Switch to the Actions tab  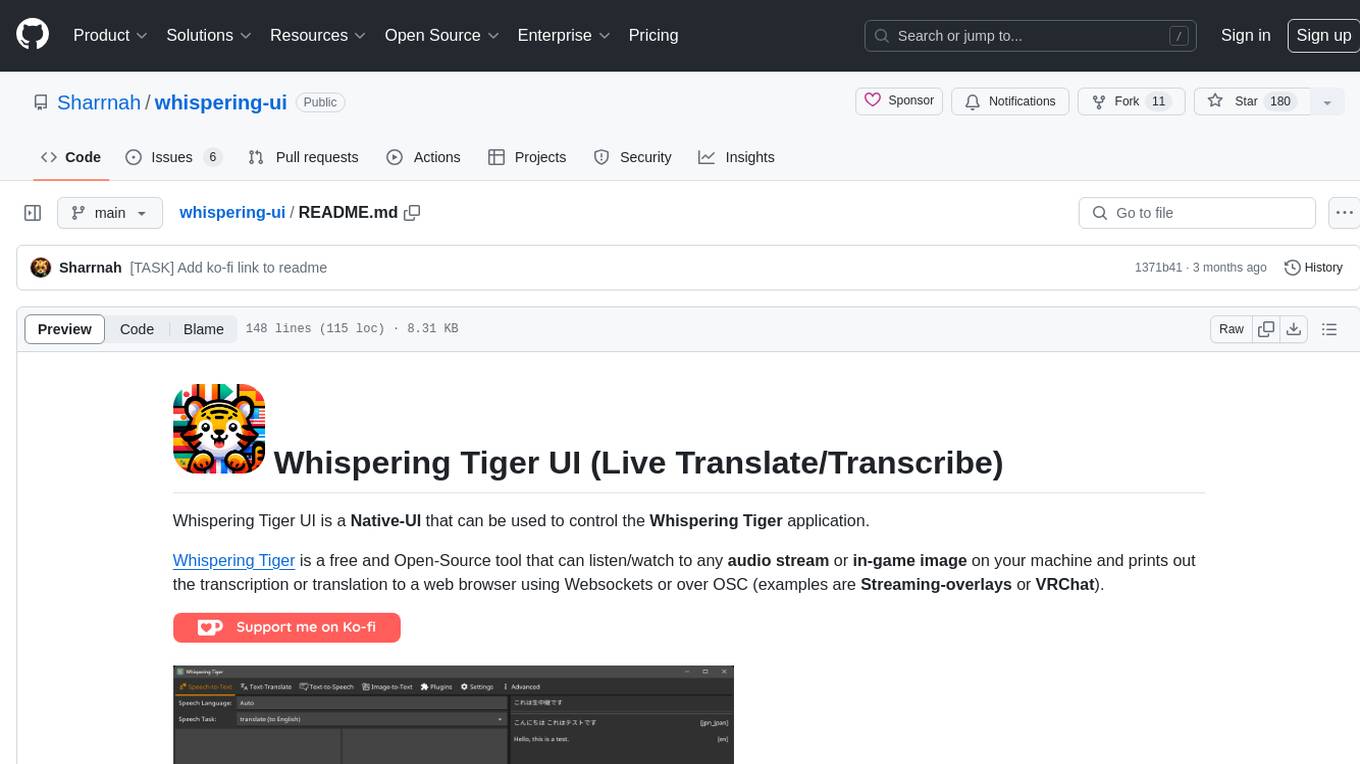(x=423, y=157)
